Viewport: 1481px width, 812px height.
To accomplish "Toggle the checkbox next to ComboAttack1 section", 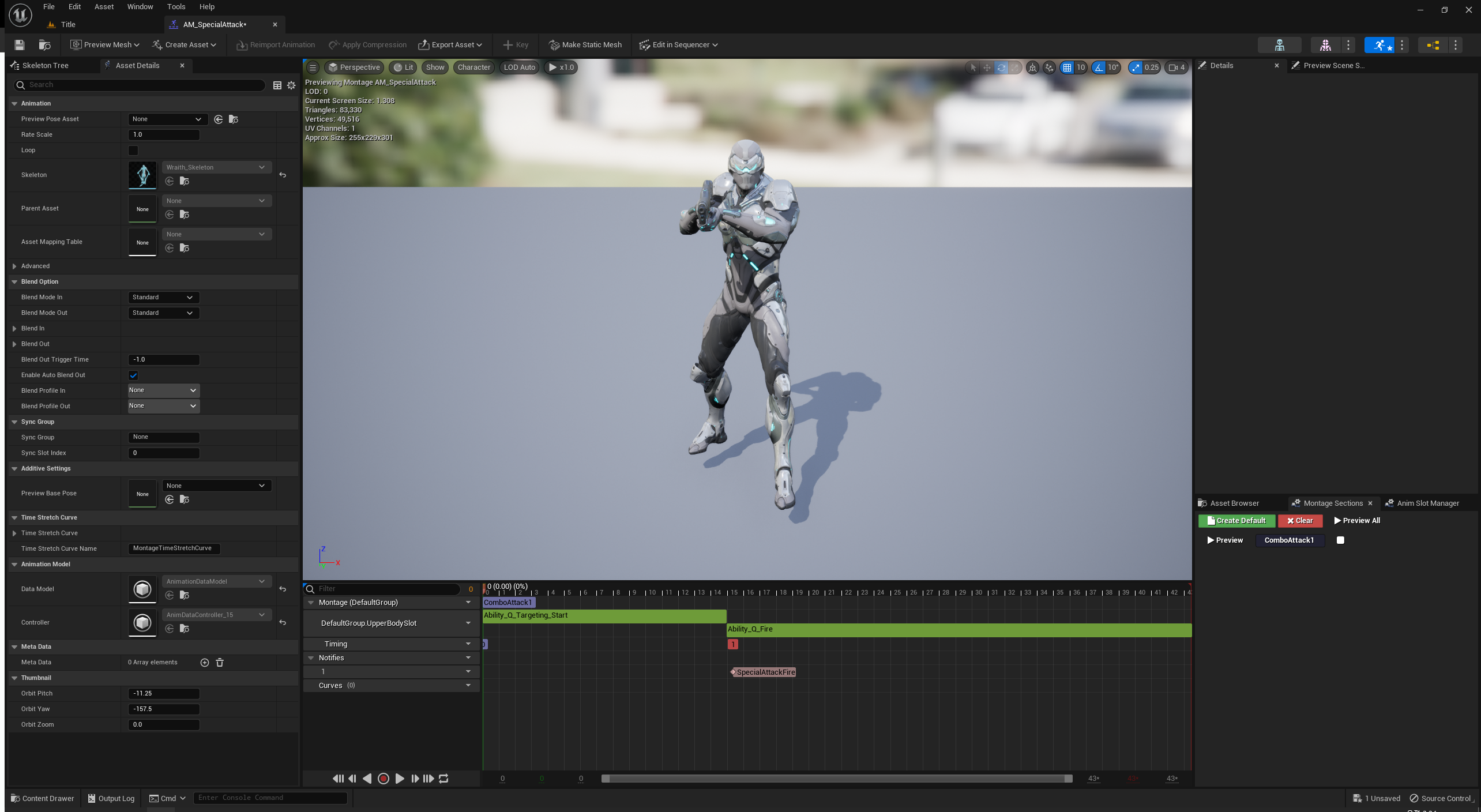I will 1340,540.
